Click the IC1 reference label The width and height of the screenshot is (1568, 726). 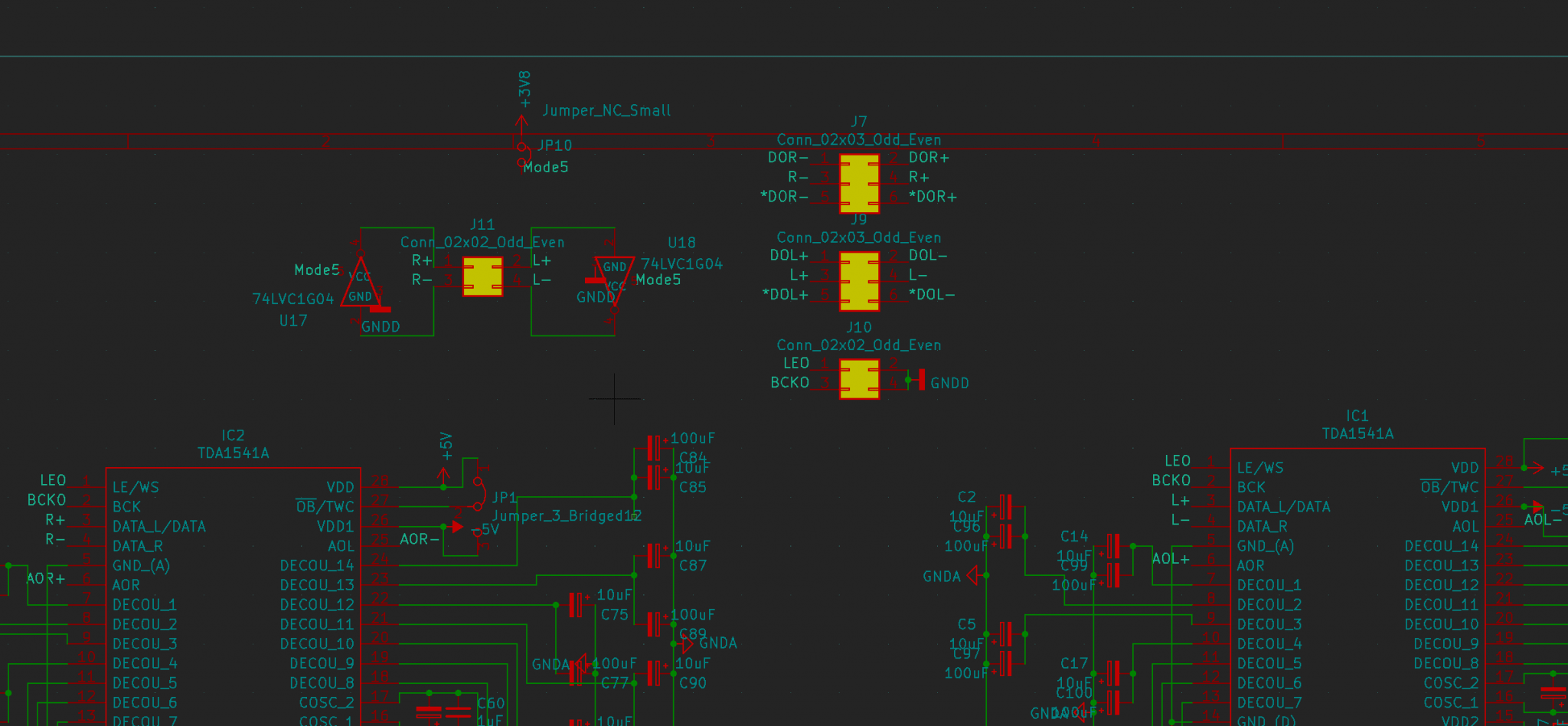coord(1357,416)
